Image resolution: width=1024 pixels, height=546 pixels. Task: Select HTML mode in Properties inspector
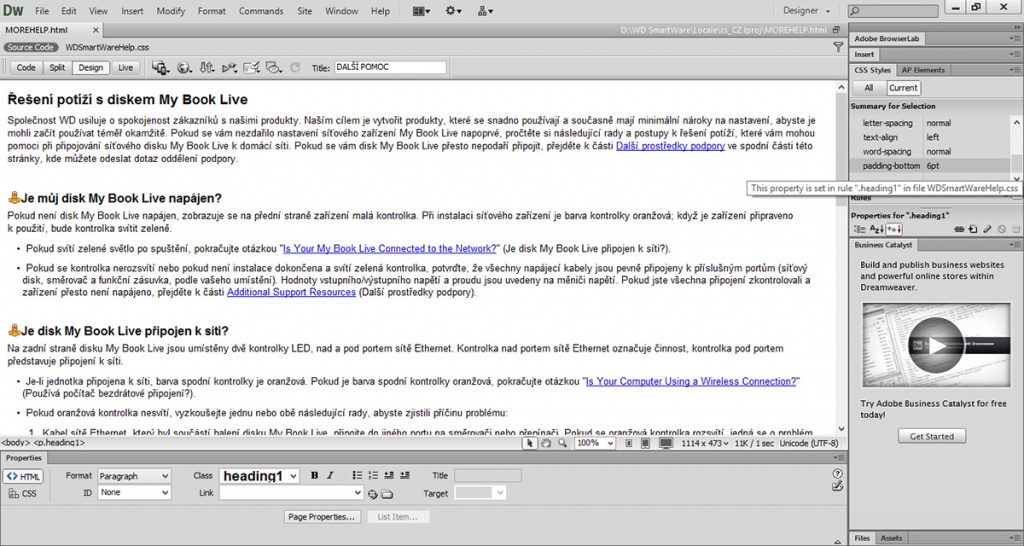[x=24, y=477]
